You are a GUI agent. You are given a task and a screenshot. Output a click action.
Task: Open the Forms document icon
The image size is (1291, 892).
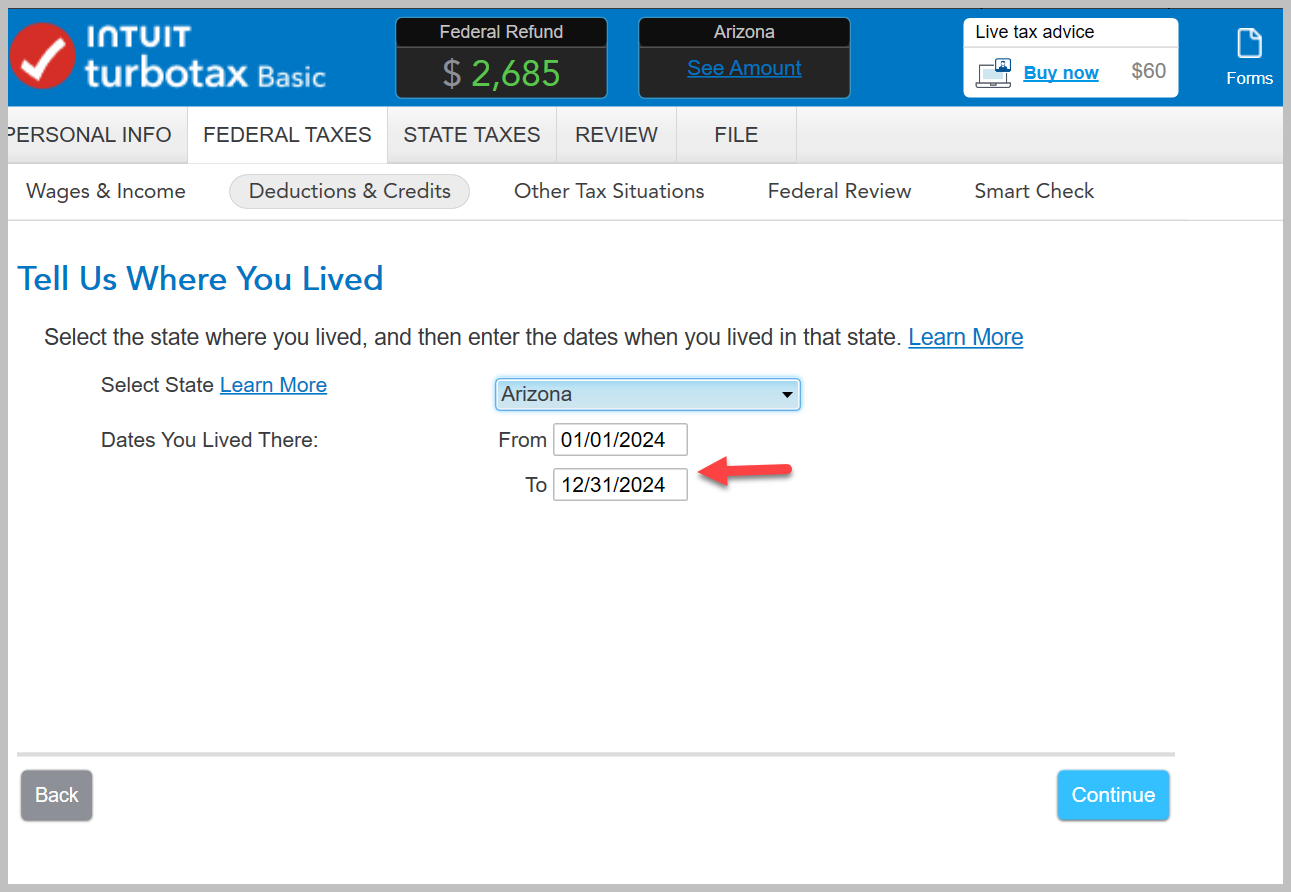(1249, 44)
